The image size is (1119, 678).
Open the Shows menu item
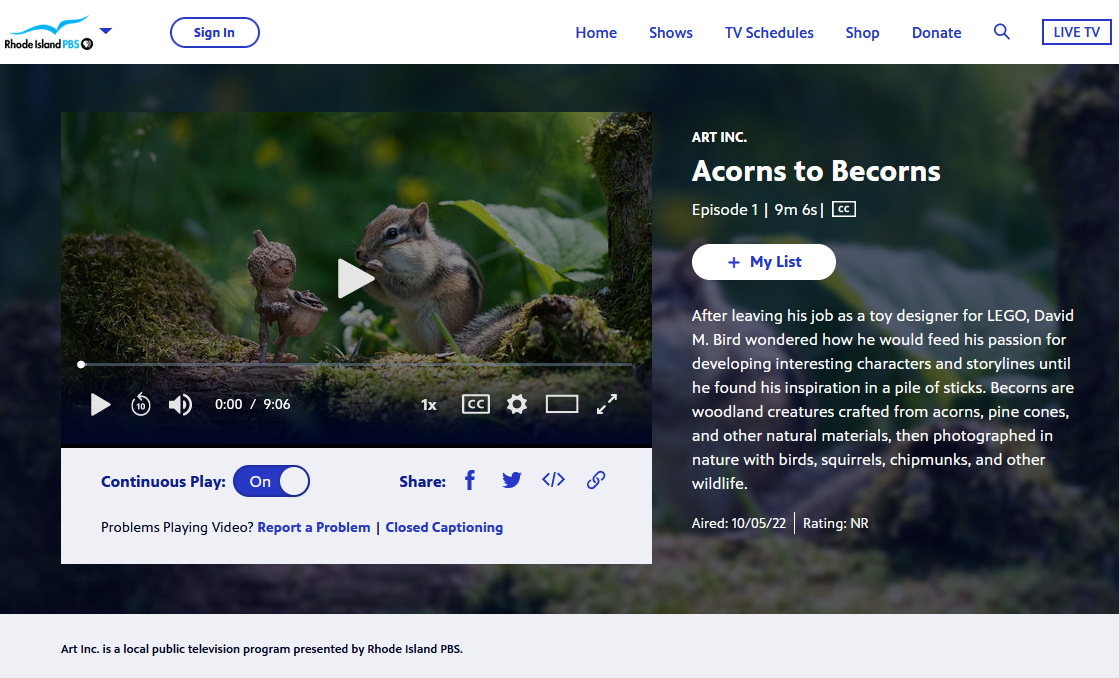point(671,33)
